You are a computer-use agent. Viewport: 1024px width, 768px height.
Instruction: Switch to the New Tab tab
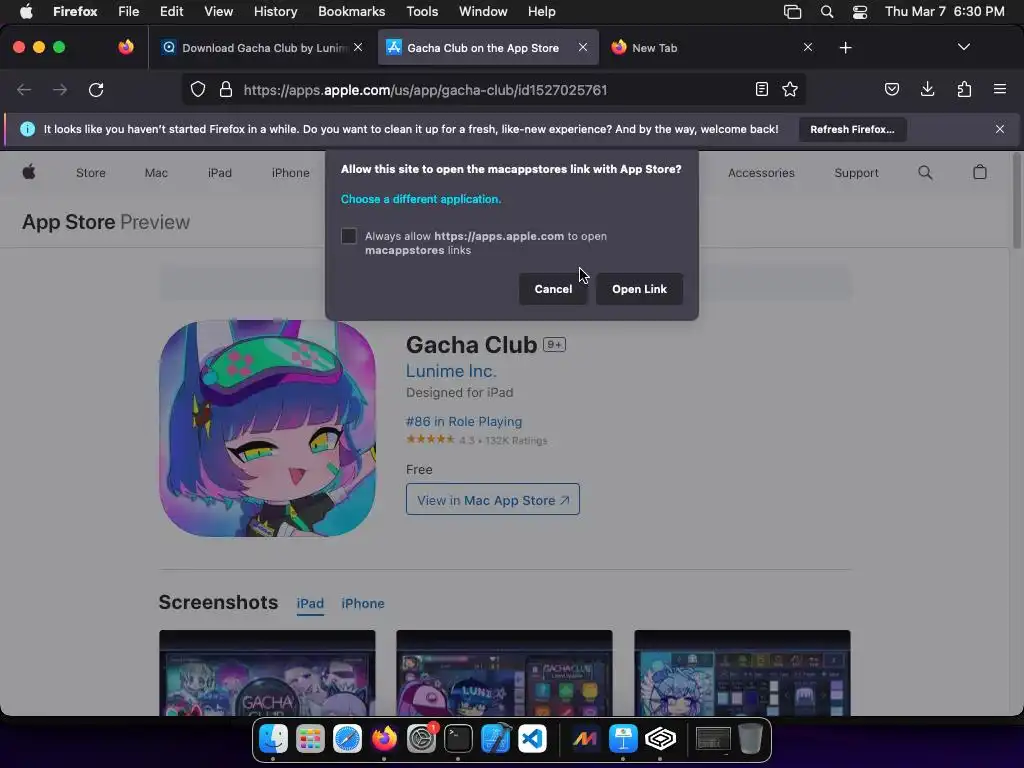pyautogui.click(x=712, y=48)
